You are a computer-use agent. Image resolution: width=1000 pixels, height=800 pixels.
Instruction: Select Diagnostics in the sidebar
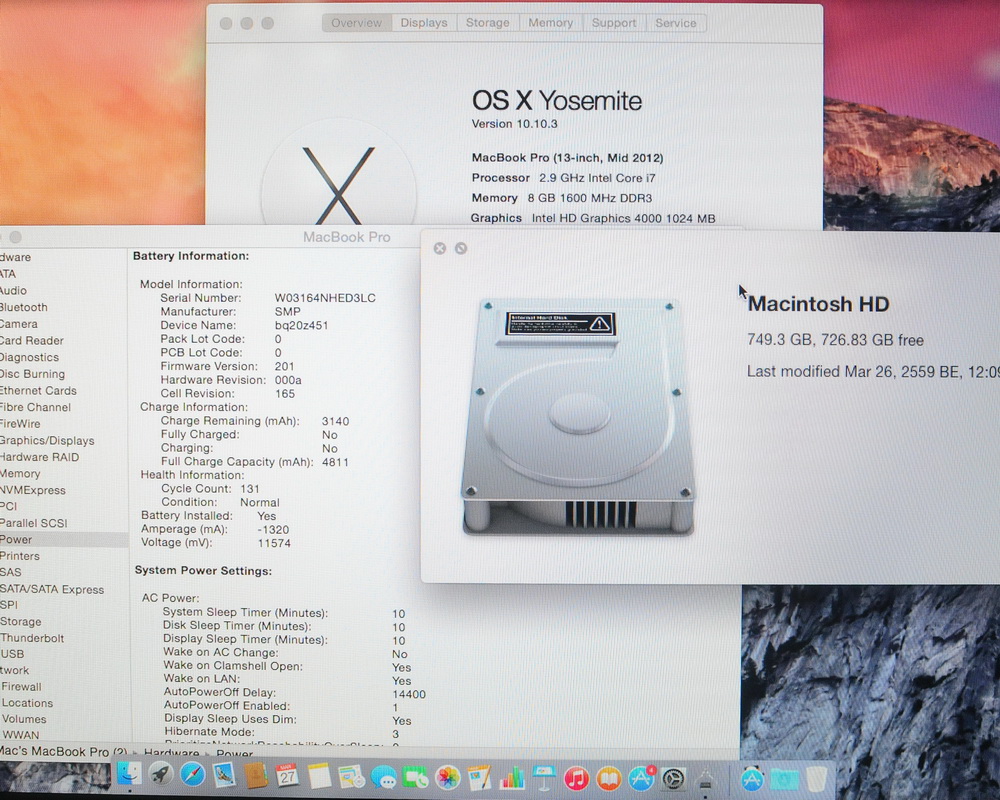pyautogui.click(x=29, y=357)
